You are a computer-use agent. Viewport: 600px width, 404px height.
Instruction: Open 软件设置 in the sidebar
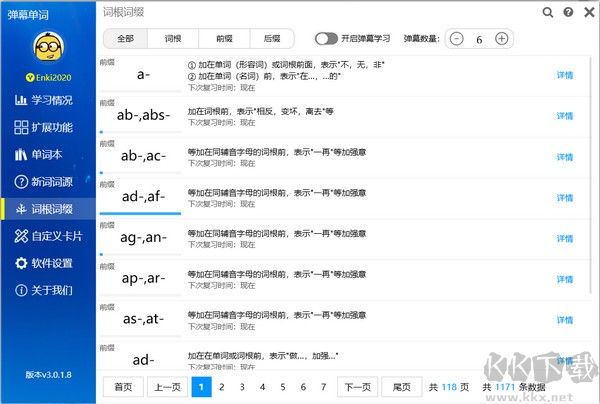pyautogui.click(x=48, y=263)
